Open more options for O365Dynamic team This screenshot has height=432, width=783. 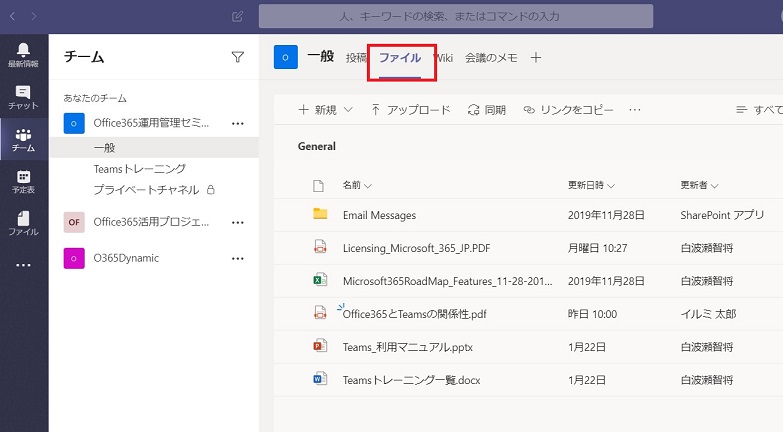click(x=238, y=258)
